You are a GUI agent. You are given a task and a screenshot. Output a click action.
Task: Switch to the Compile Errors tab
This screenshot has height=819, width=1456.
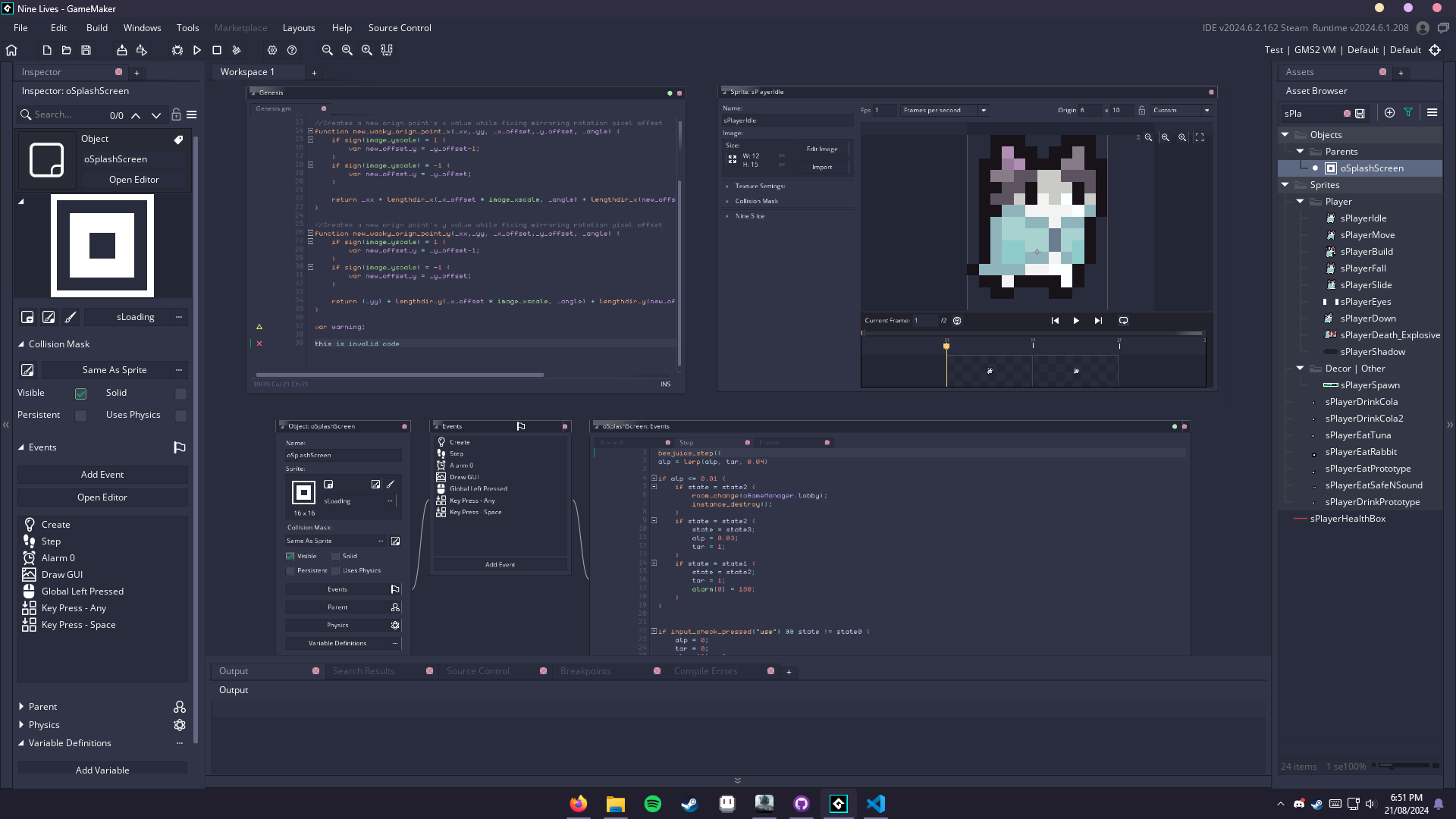(705, 671)
